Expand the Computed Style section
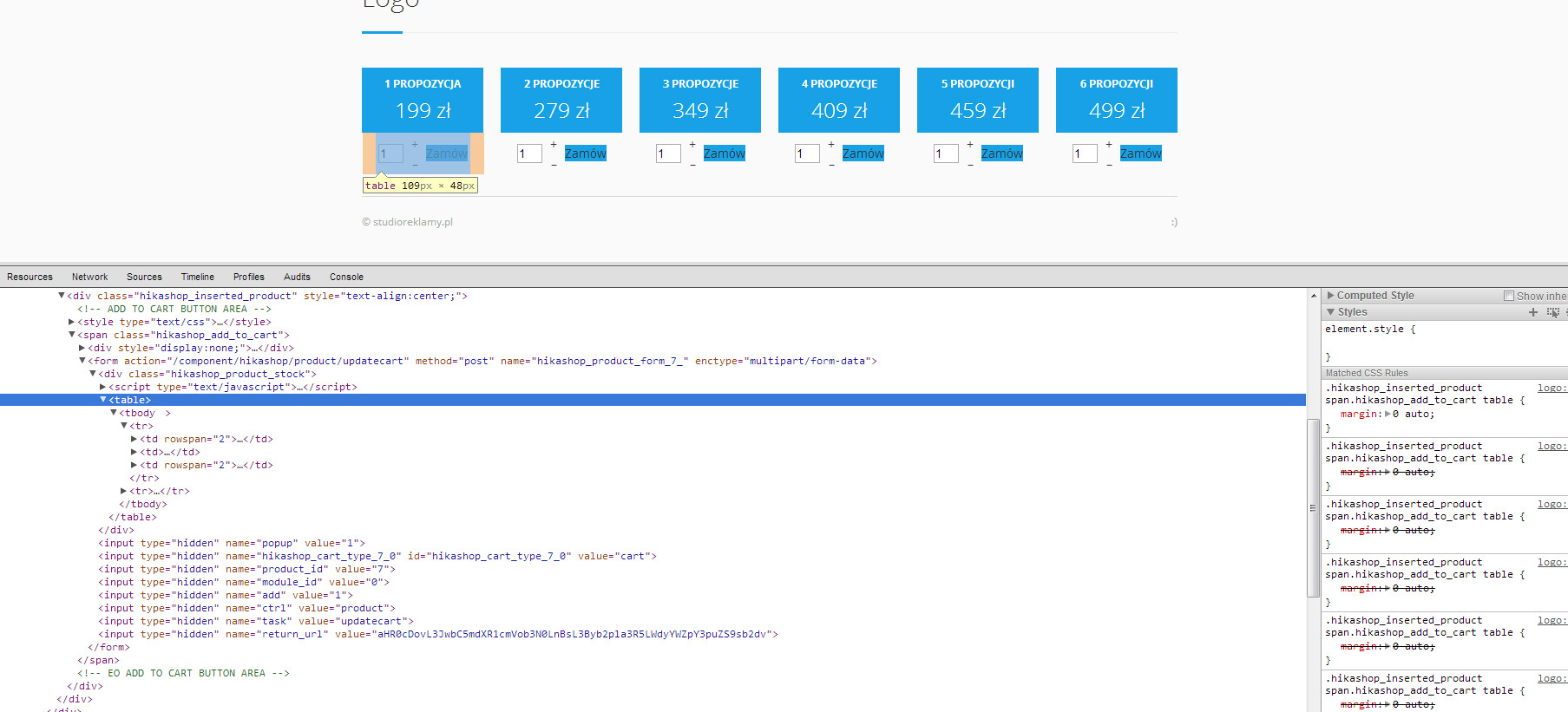1568x712 pixels. [x=1331, y=296]
